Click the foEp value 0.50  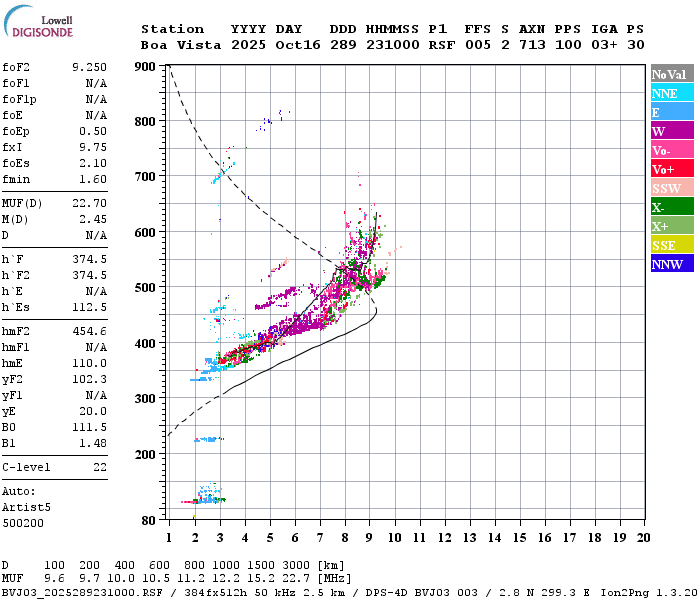(93, 131)
